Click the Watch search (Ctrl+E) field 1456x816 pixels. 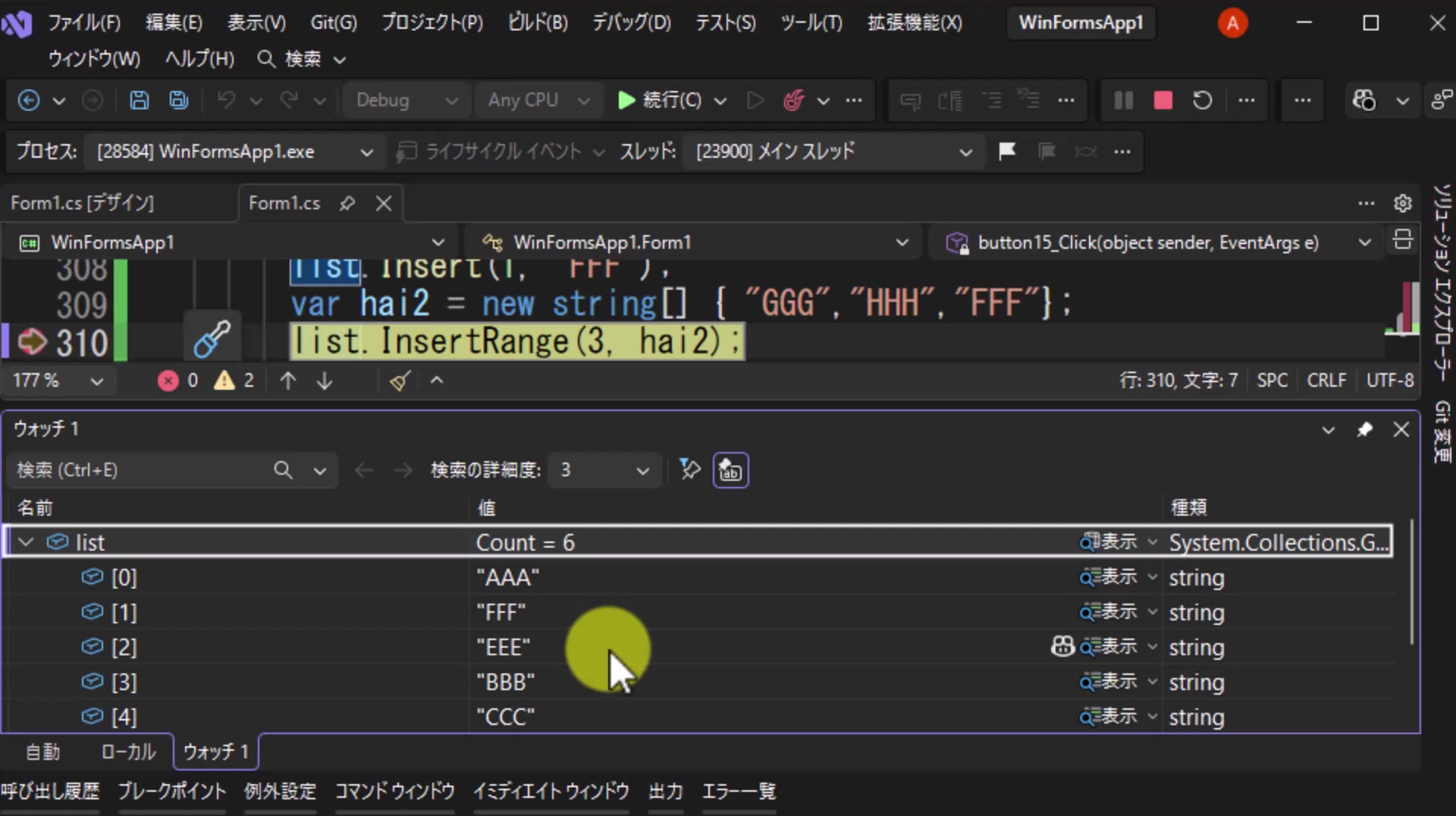(x=172, y=470)
